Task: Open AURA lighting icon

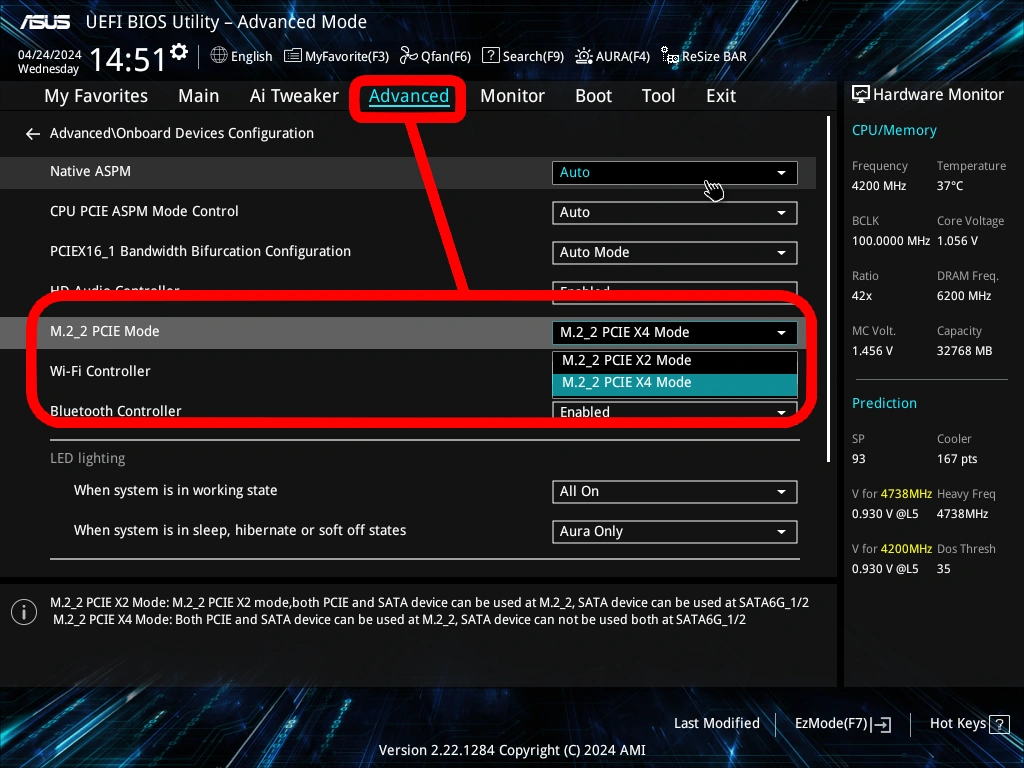Action: pos(584,56)
